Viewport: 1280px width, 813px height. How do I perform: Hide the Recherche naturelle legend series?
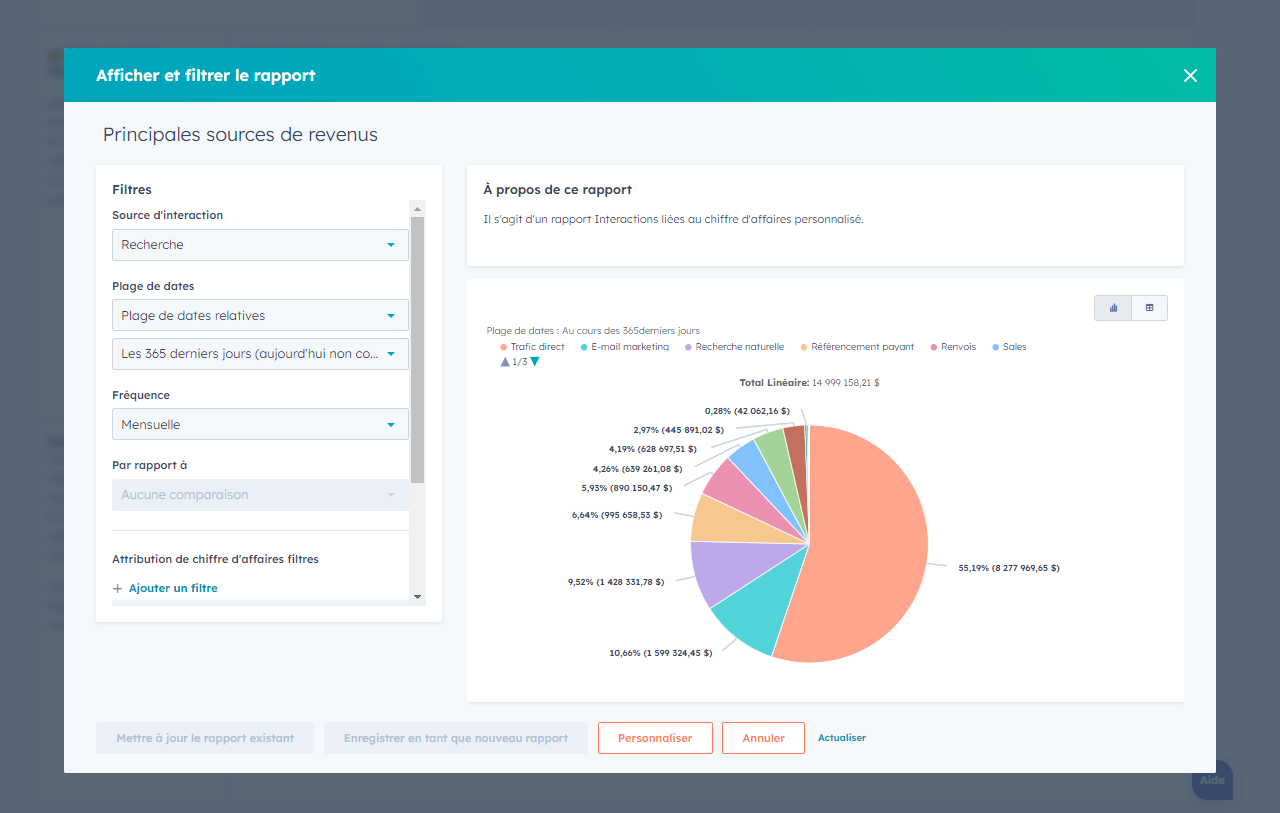click(x=733, y=347)
